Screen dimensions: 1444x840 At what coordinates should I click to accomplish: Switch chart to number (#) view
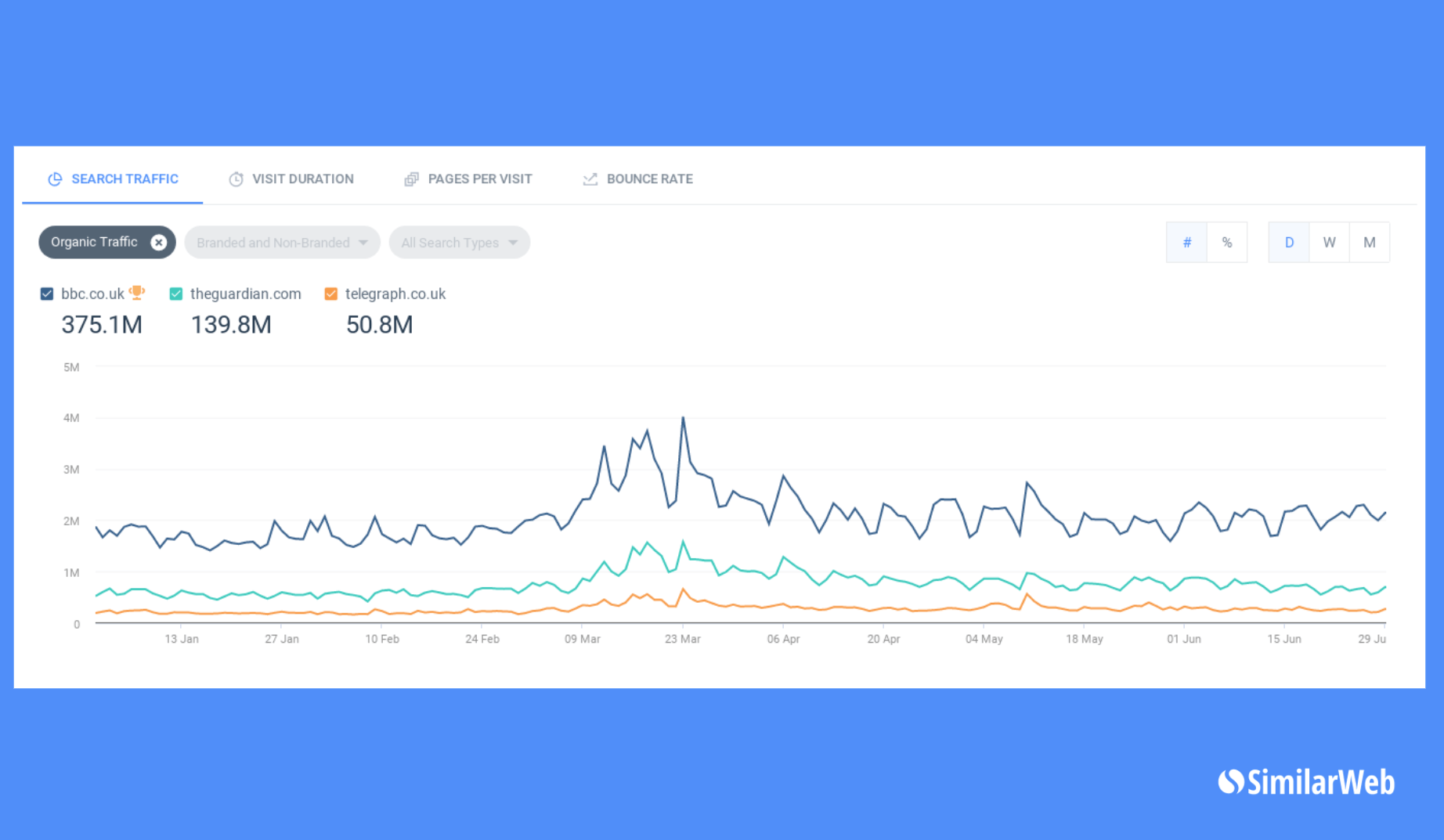pos(1186,243)
